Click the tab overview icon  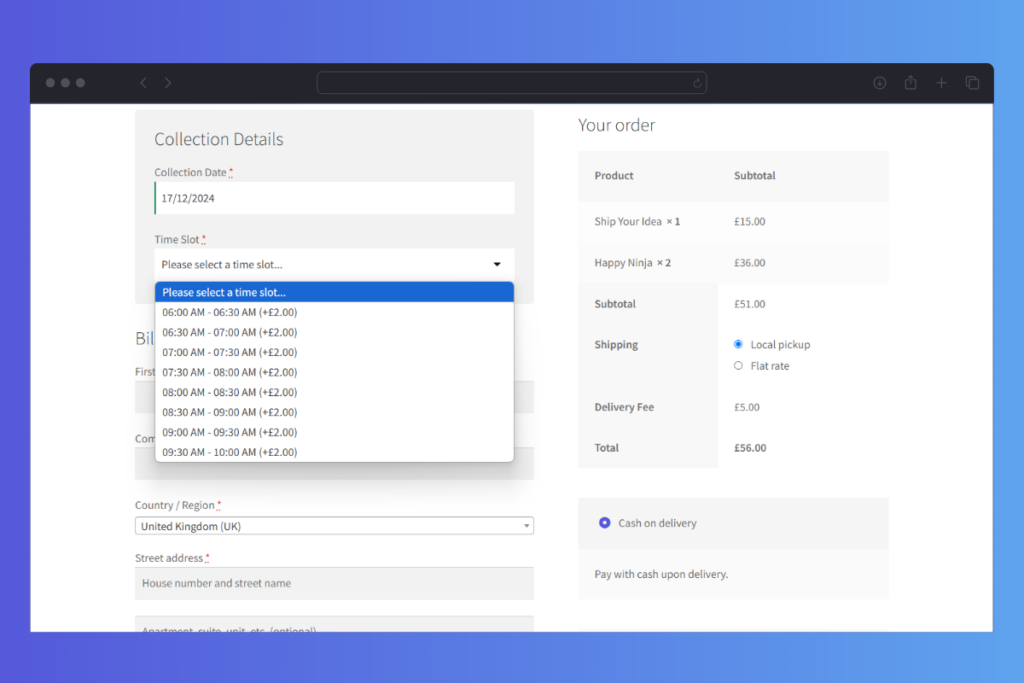click(972, 83)
